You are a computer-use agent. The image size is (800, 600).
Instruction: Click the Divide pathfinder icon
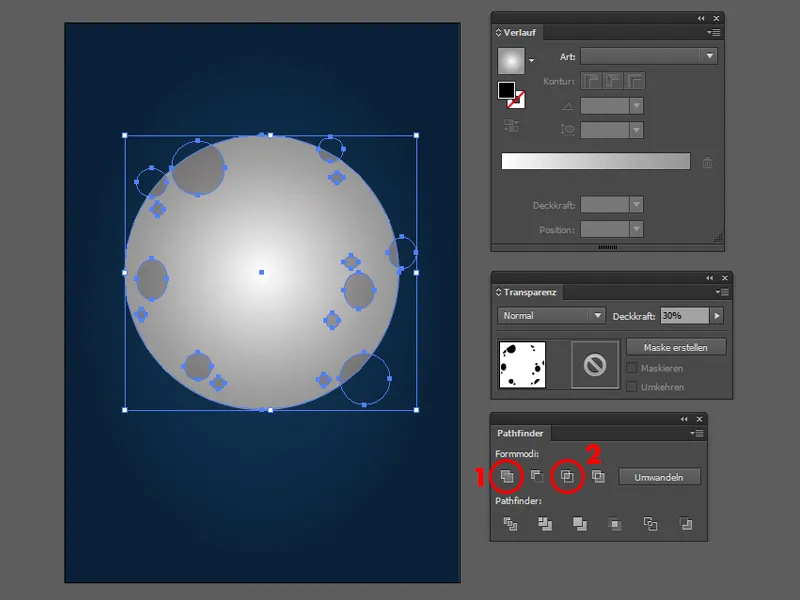coord(510,524)
